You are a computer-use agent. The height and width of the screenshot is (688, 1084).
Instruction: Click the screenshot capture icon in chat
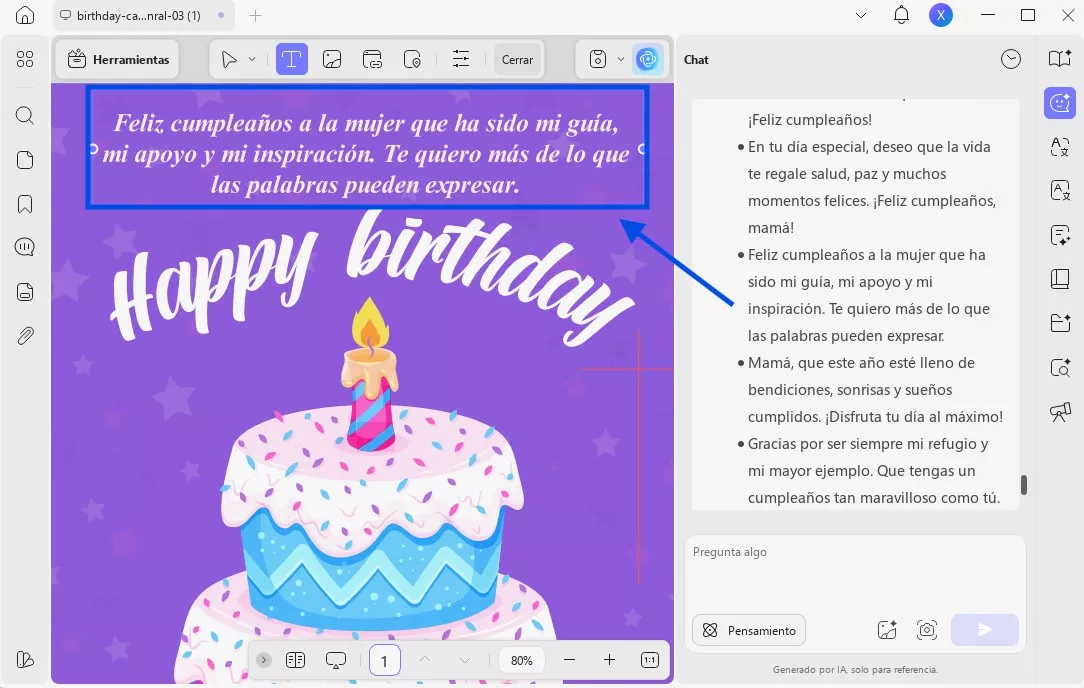926,629
